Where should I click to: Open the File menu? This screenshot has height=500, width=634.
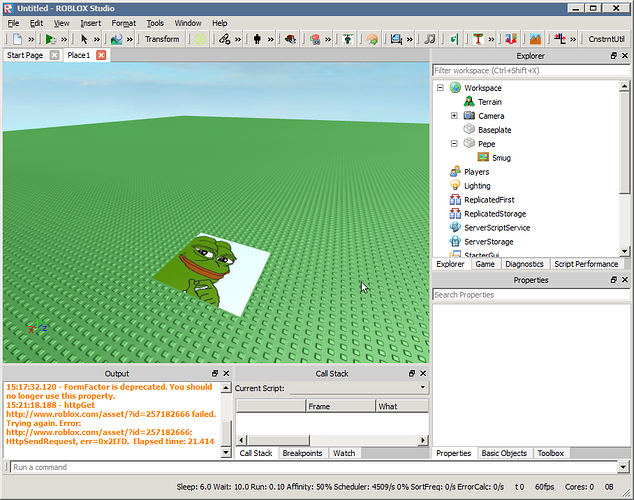[13, 23]
